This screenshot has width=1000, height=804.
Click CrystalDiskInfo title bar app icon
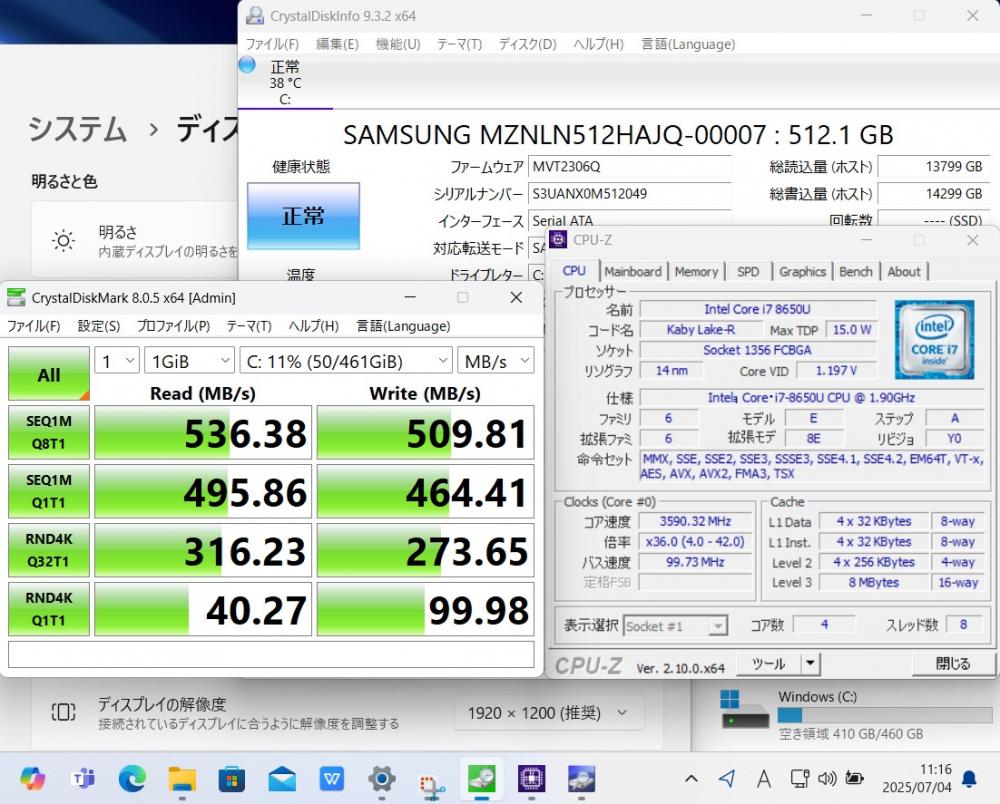(x=255, y=15)
